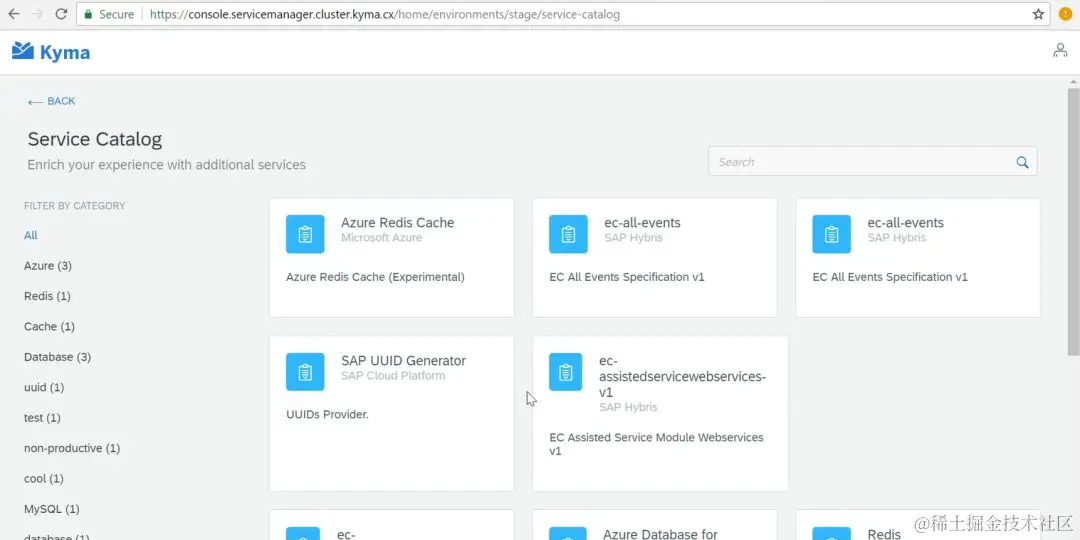
Task: Filter by Cache (1) category
Action: 49,326
